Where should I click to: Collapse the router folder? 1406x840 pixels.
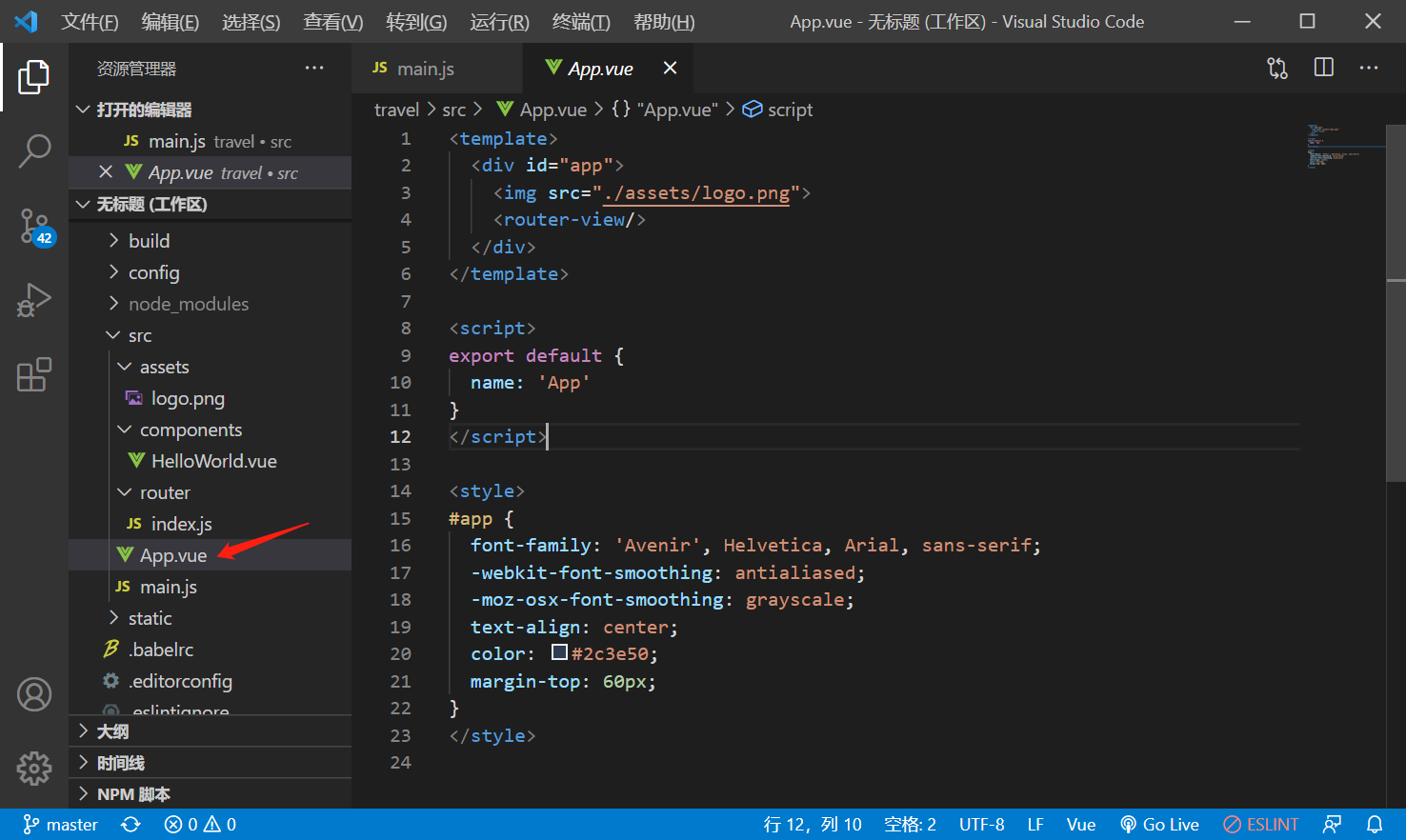coord(210,492)
